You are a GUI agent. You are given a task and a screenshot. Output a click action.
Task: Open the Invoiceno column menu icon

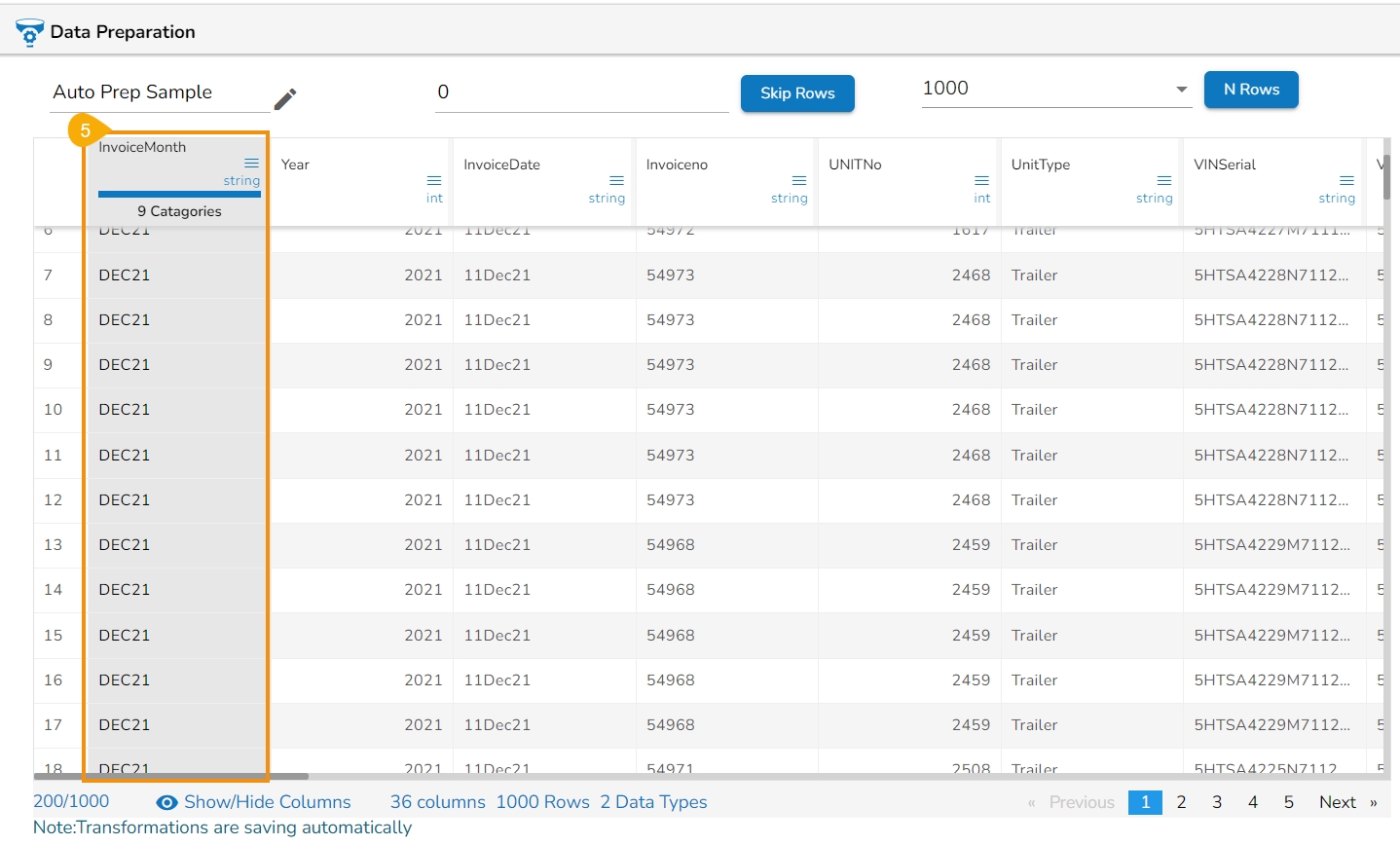tap(799, 180)
